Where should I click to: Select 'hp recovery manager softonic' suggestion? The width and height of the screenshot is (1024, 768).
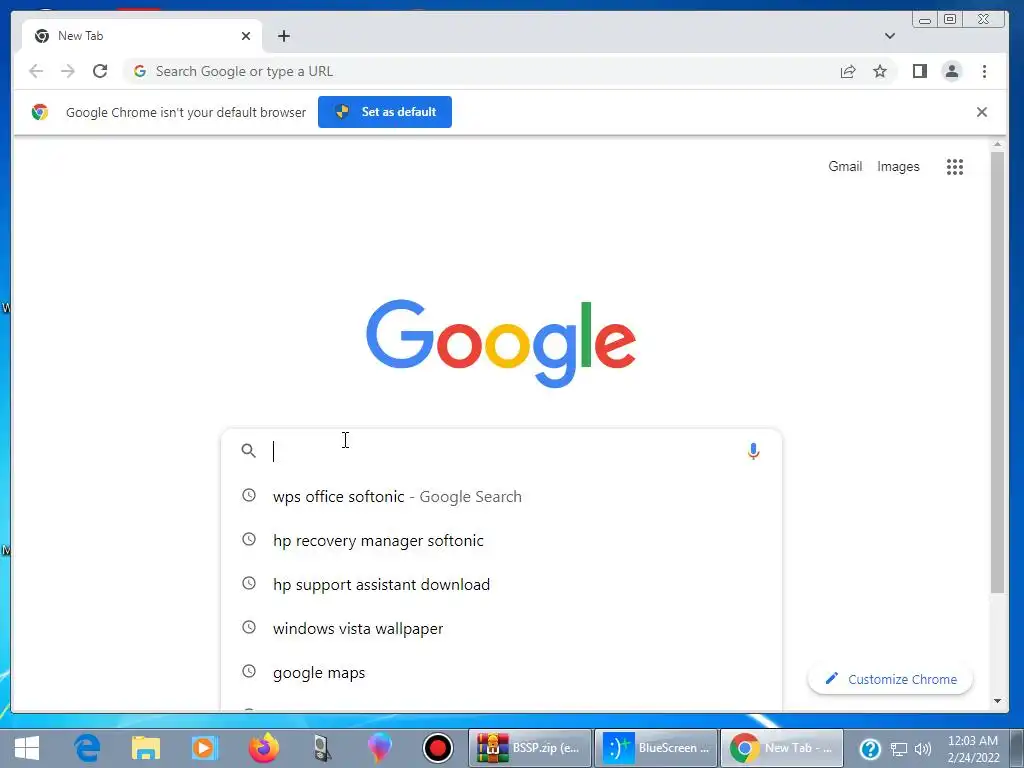click(x=501, y=541)
